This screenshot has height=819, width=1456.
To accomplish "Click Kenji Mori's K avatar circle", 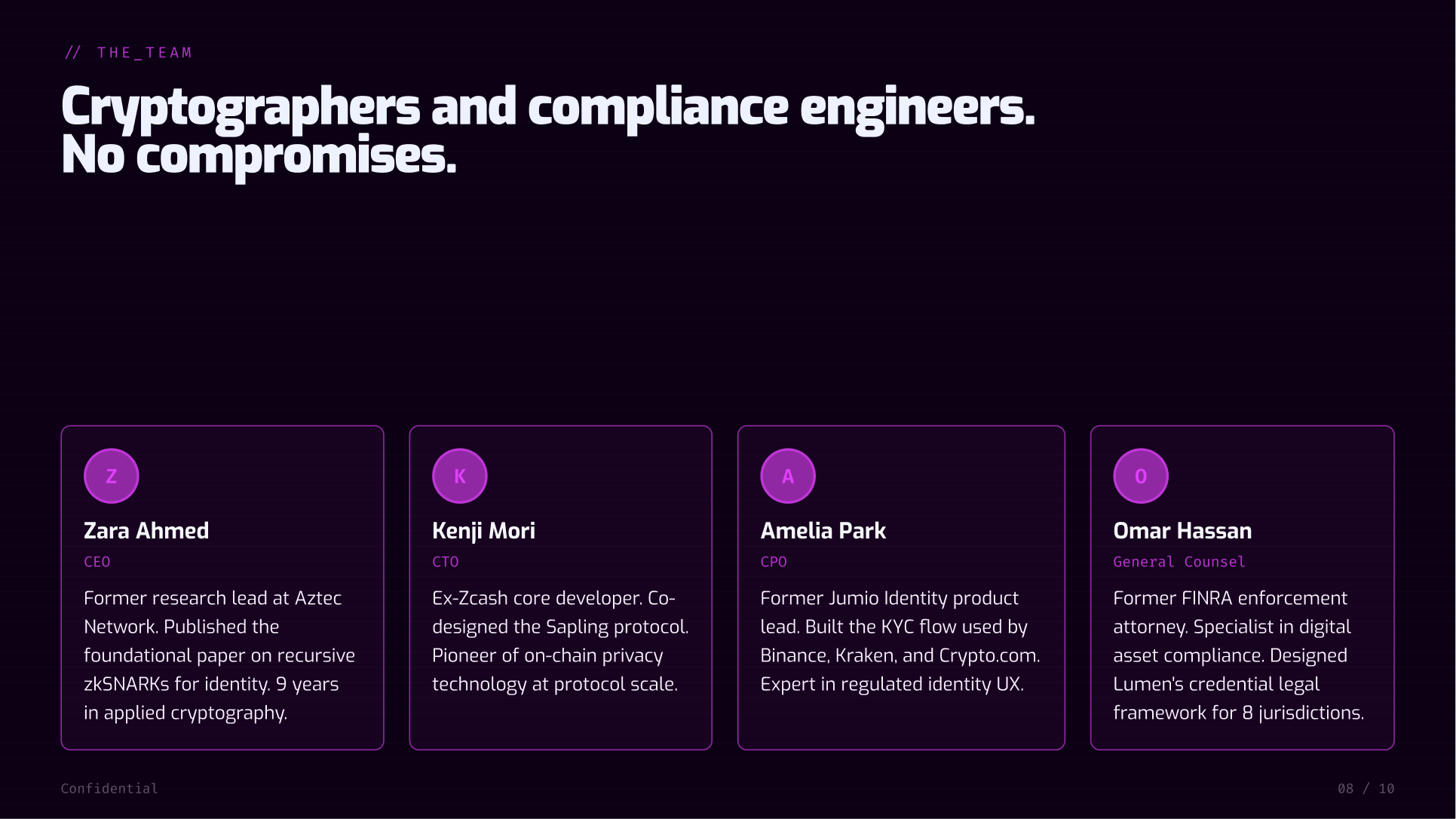I will (460, 476).
